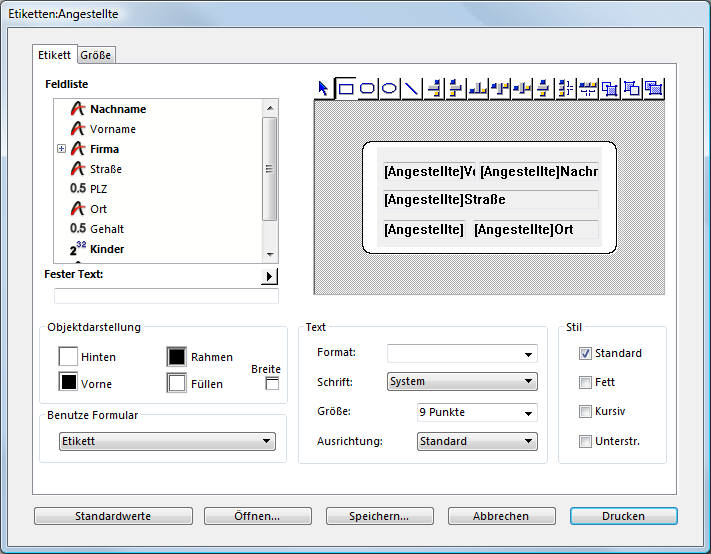Select the Nachname field in Feldliste
711x554 pixels.
[x=118, y=109]
